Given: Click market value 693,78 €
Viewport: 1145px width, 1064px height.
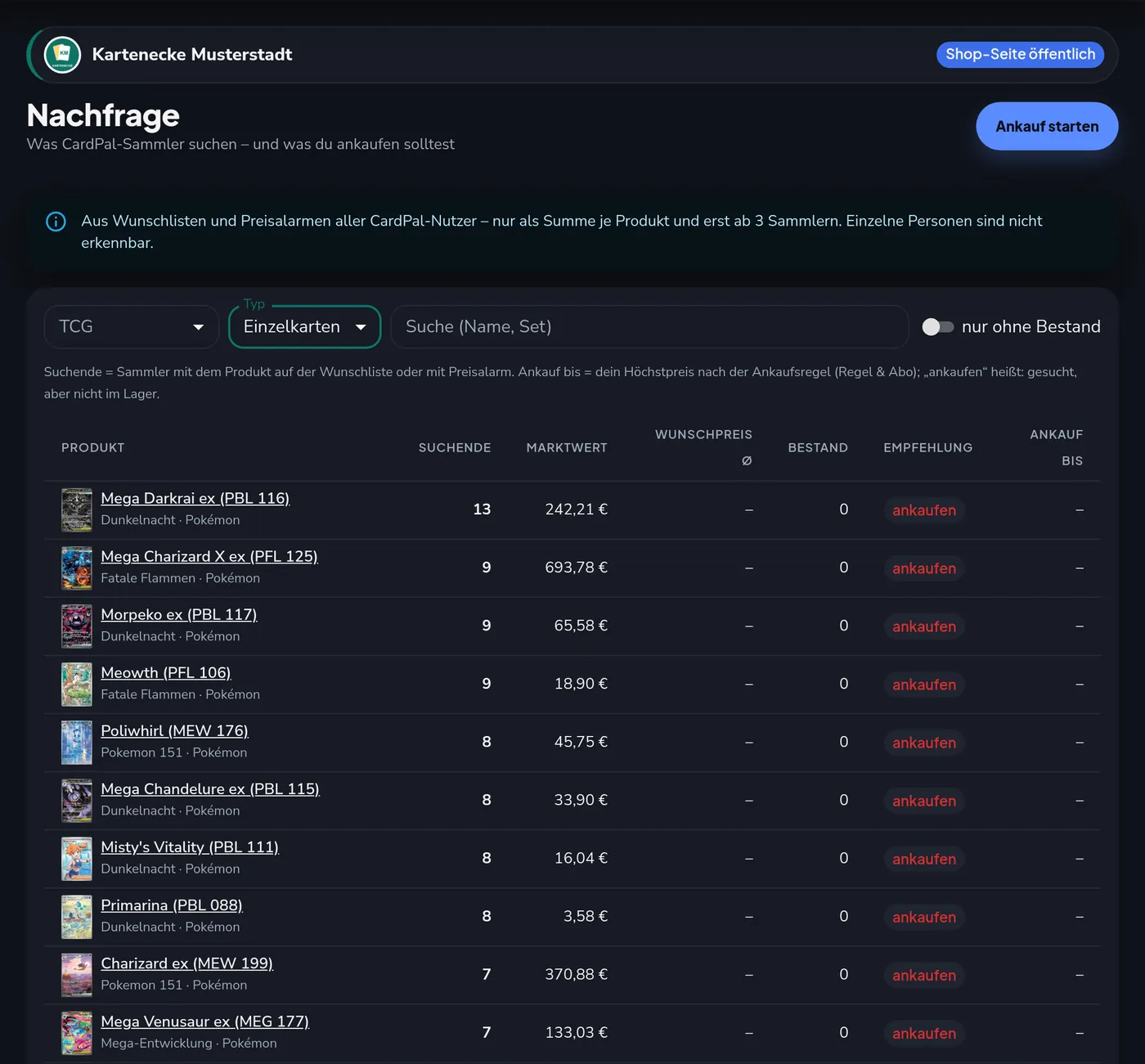Looking at the screenshot, I should 577,568.
